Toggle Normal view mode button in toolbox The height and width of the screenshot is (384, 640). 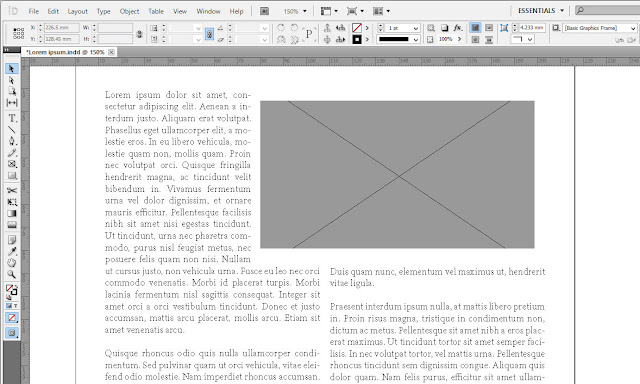tap(11, 333)
